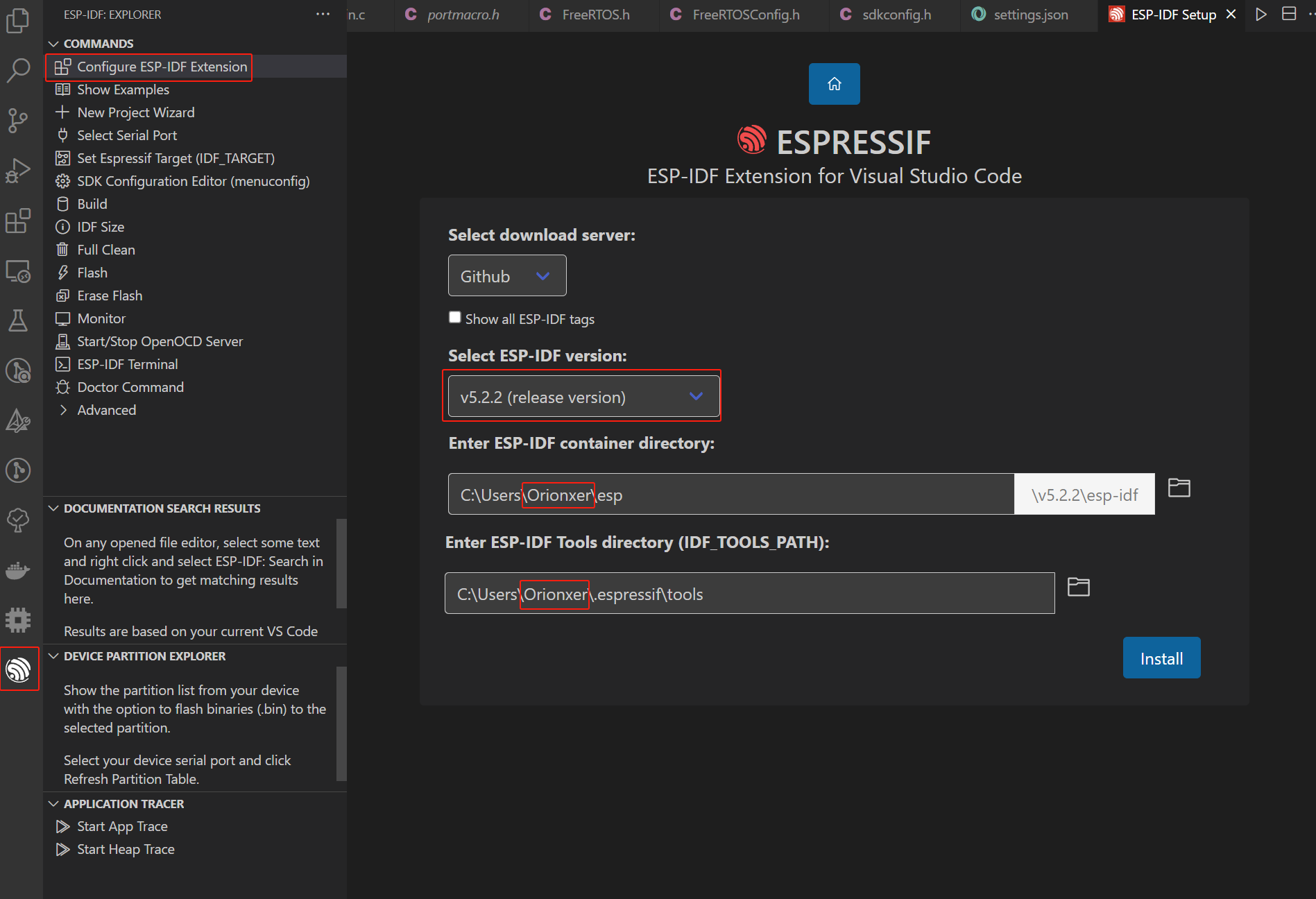Open the Explorer view in activity bar
The width and height of the screenshot is (1316, 899).
point(18,21)
